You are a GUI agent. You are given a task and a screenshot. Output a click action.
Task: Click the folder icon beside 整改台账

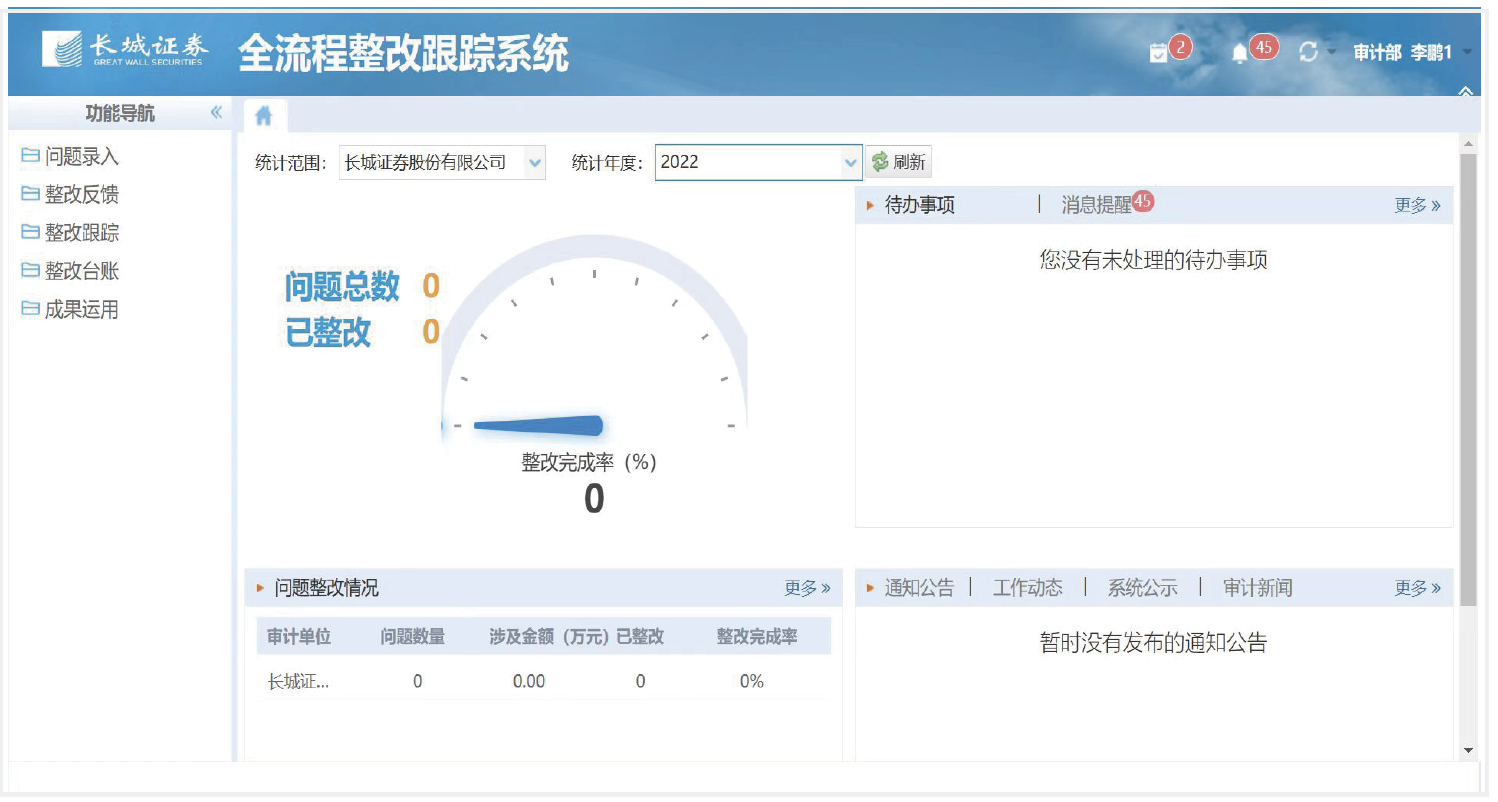[30, 271]
